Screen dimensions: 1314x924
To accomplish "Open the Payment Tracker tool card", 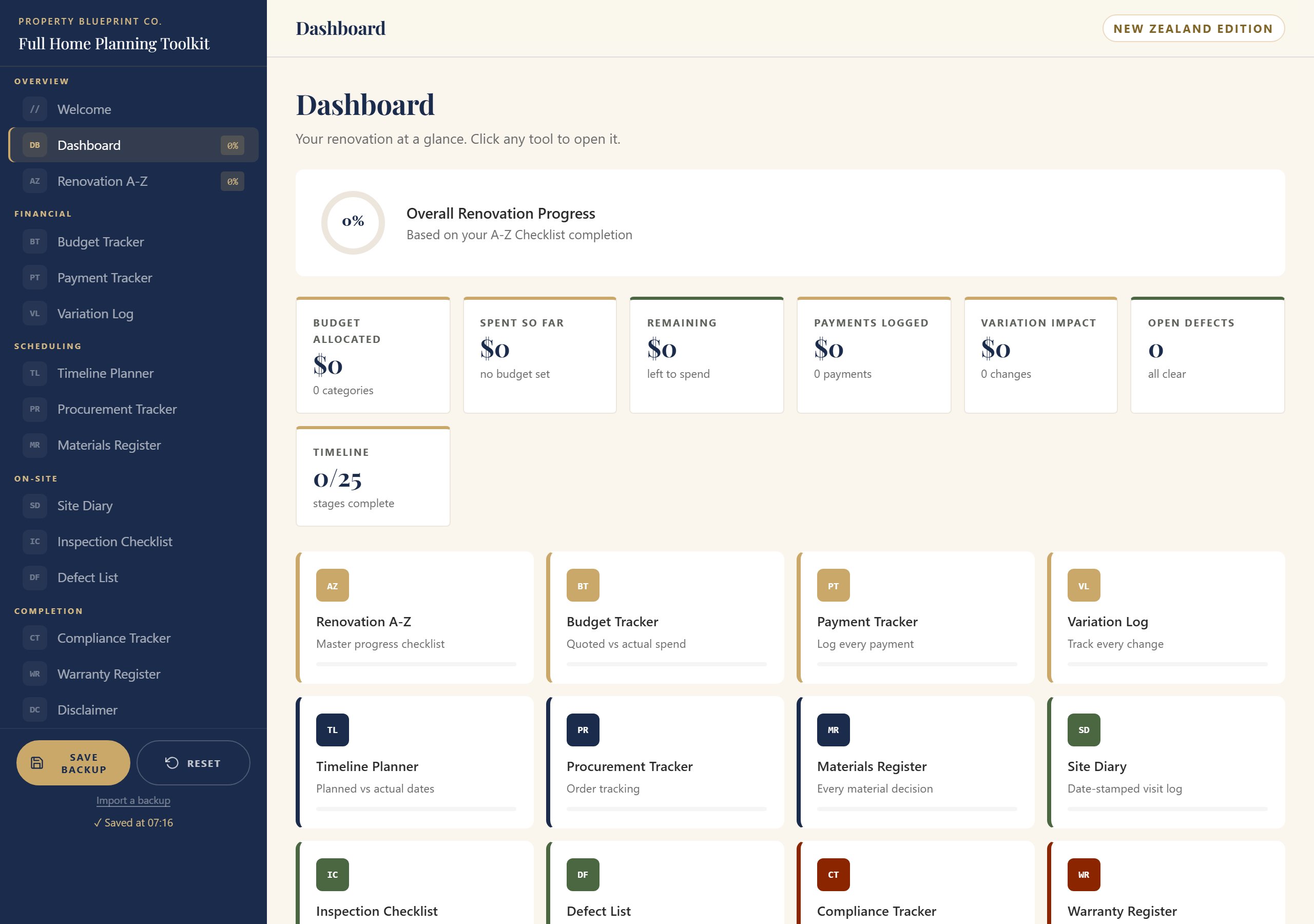I will (916, 618).
